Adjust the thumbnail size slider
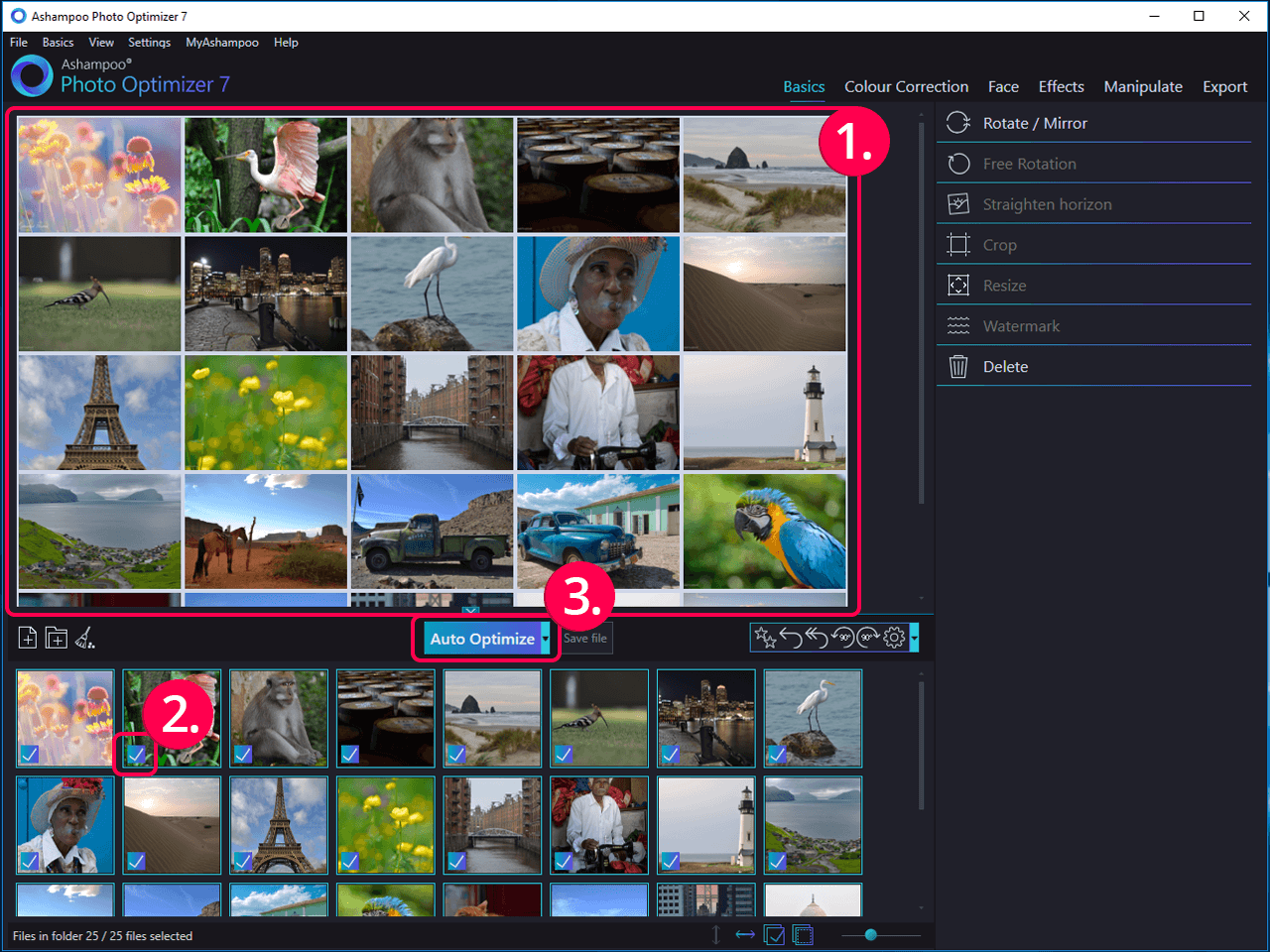The width and height of the screenshot is (1270, 952). click(x=870, y=935)
